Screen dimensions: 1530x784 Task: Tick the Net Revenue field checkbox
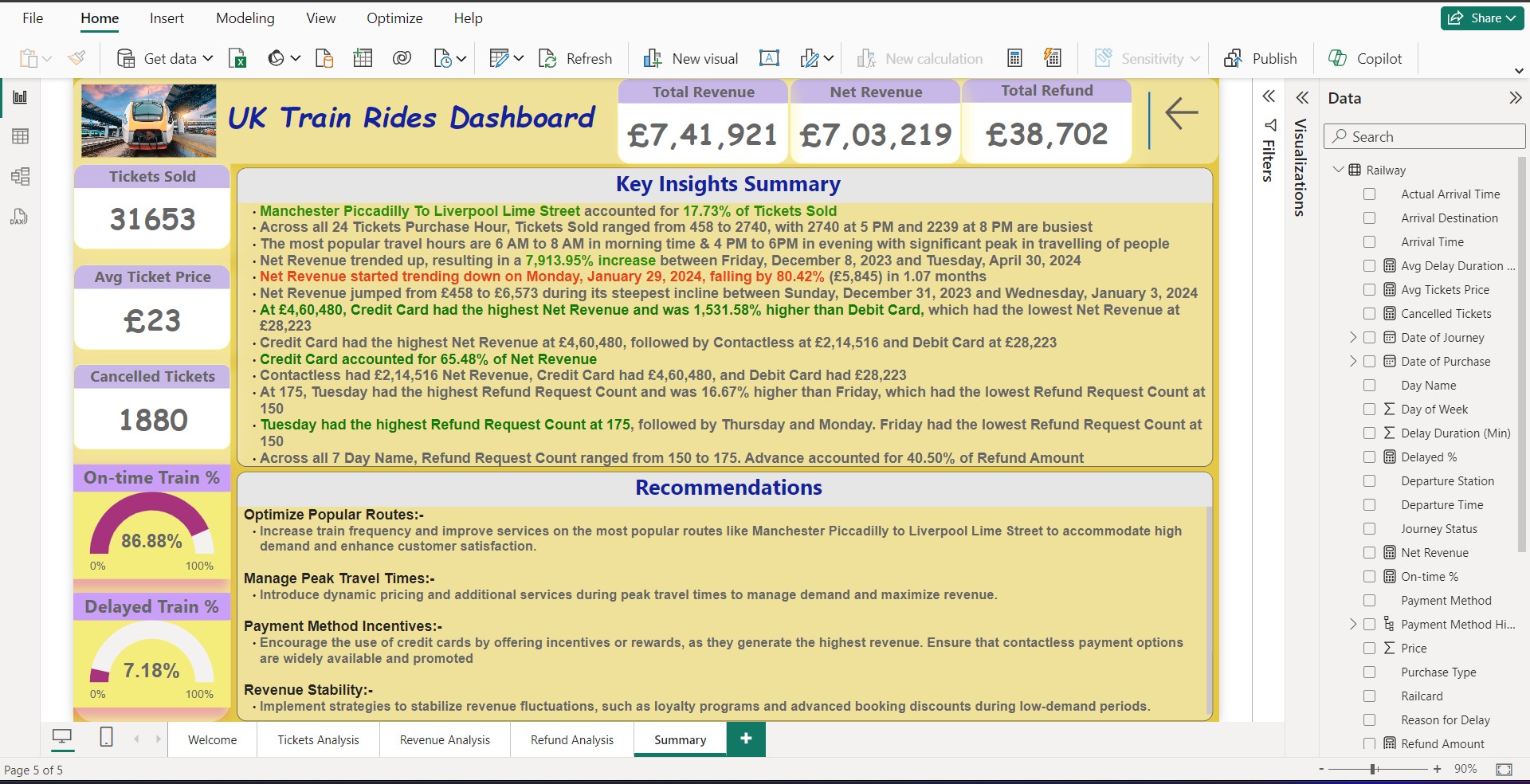point(1369,552)
